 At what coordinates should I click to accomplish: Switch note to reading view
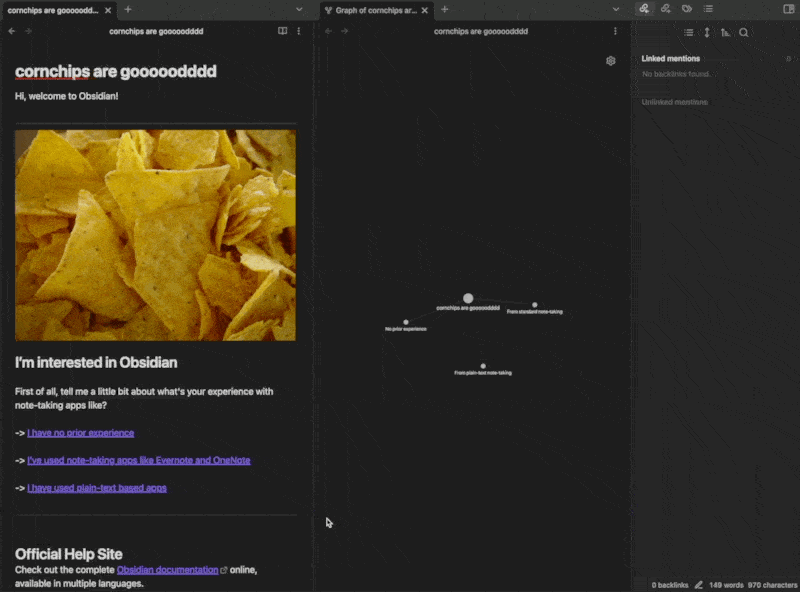[282, 31]
